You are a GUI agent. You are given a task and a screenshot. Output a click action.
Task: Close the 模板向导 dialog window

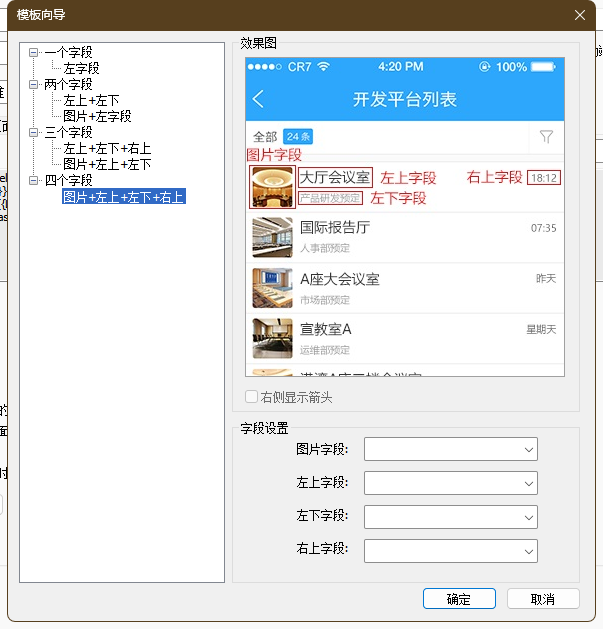(x=580, y=15)
